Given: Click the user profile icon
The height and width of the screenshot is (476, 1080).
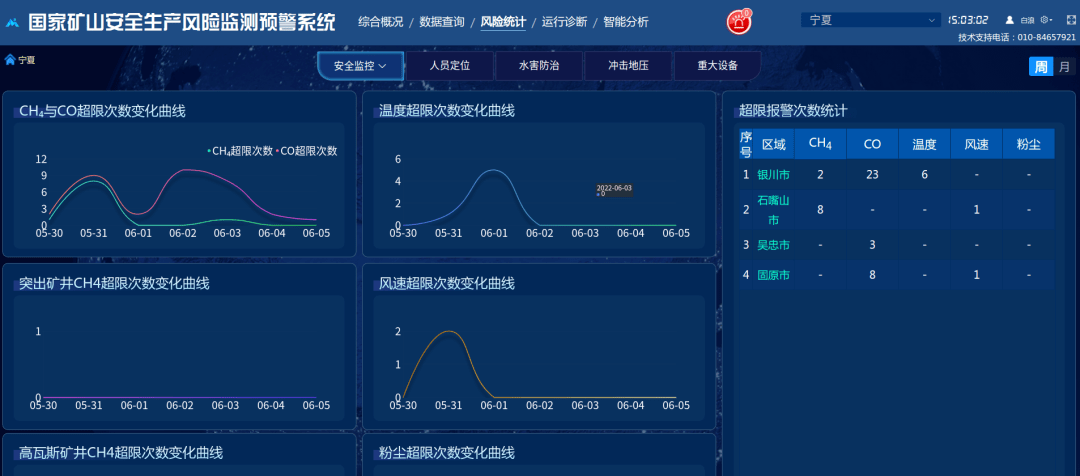Looking at the screenshot, I should pos(1010,20).
